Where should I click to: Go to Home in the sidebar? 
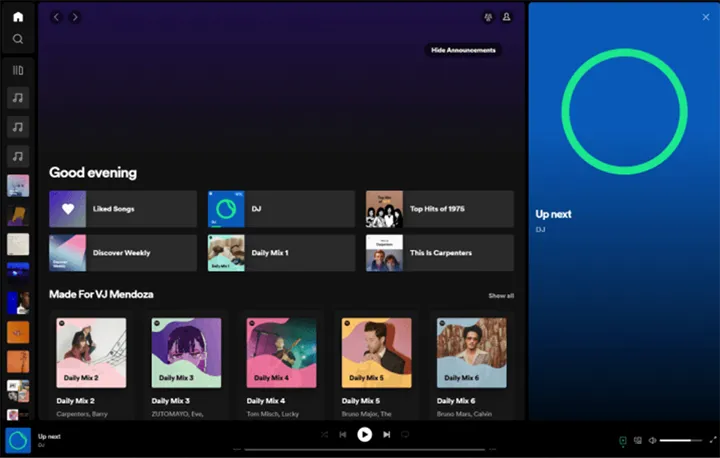click(18, 17)
